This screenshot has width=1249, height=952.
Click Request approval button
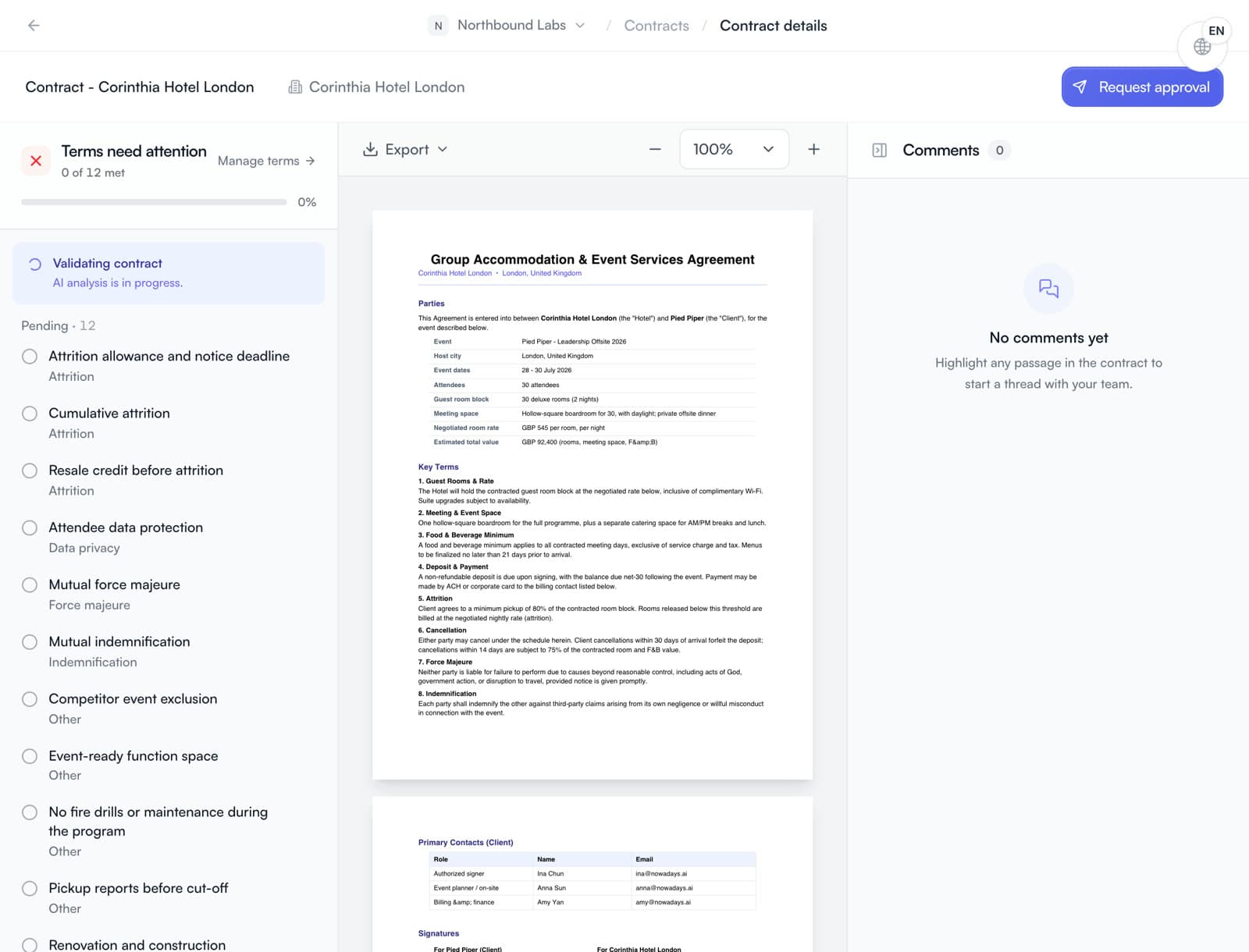(x=1142, y=87)
